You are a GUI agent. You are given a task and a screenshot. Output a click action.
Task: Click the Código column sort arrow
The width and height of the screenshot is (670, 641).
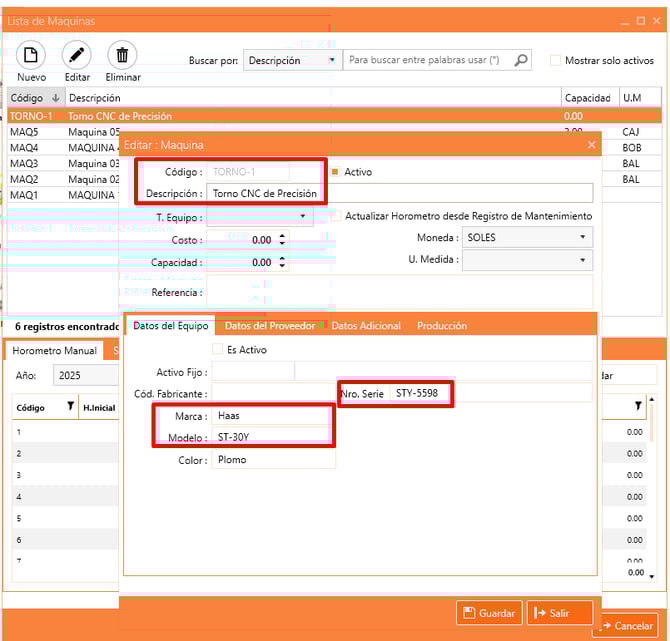pos(55,98)
